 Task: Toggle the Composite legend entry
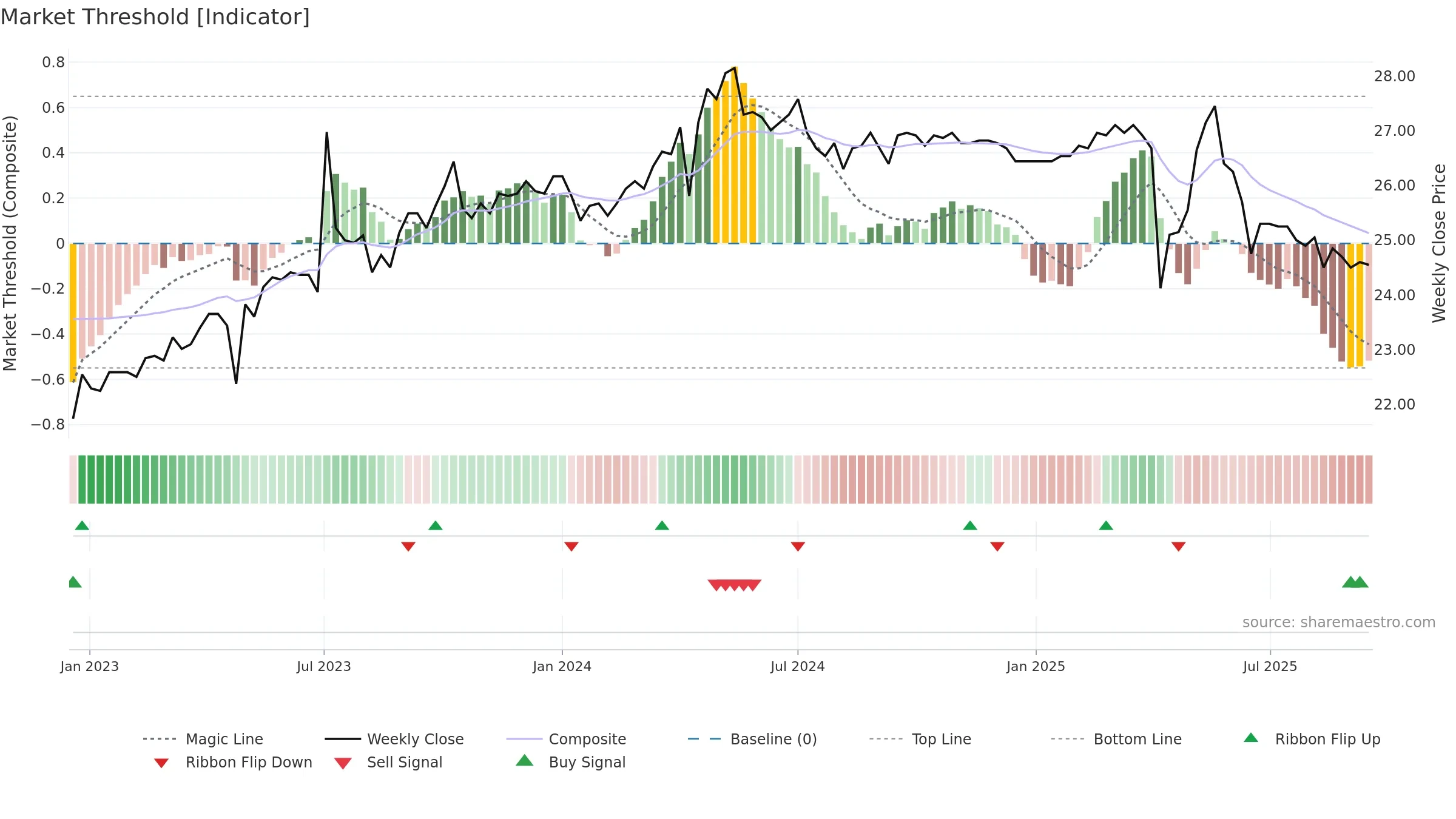point(566,739)
